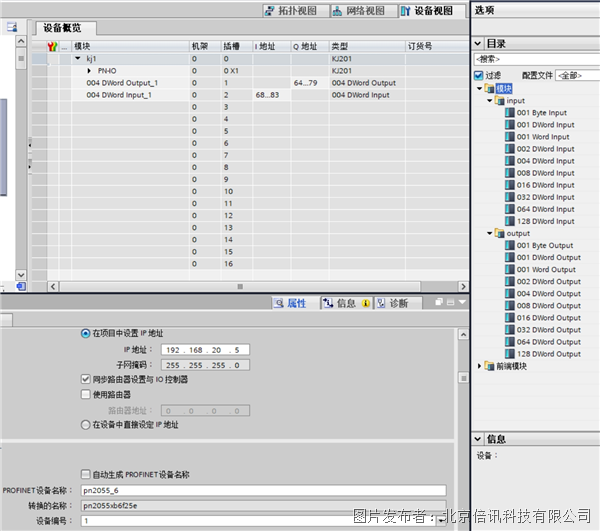Image resolution: width=600 pixels, height=531 pixels.
Task: Collapse the kj1 device row
Action: [x=78, y=59]
